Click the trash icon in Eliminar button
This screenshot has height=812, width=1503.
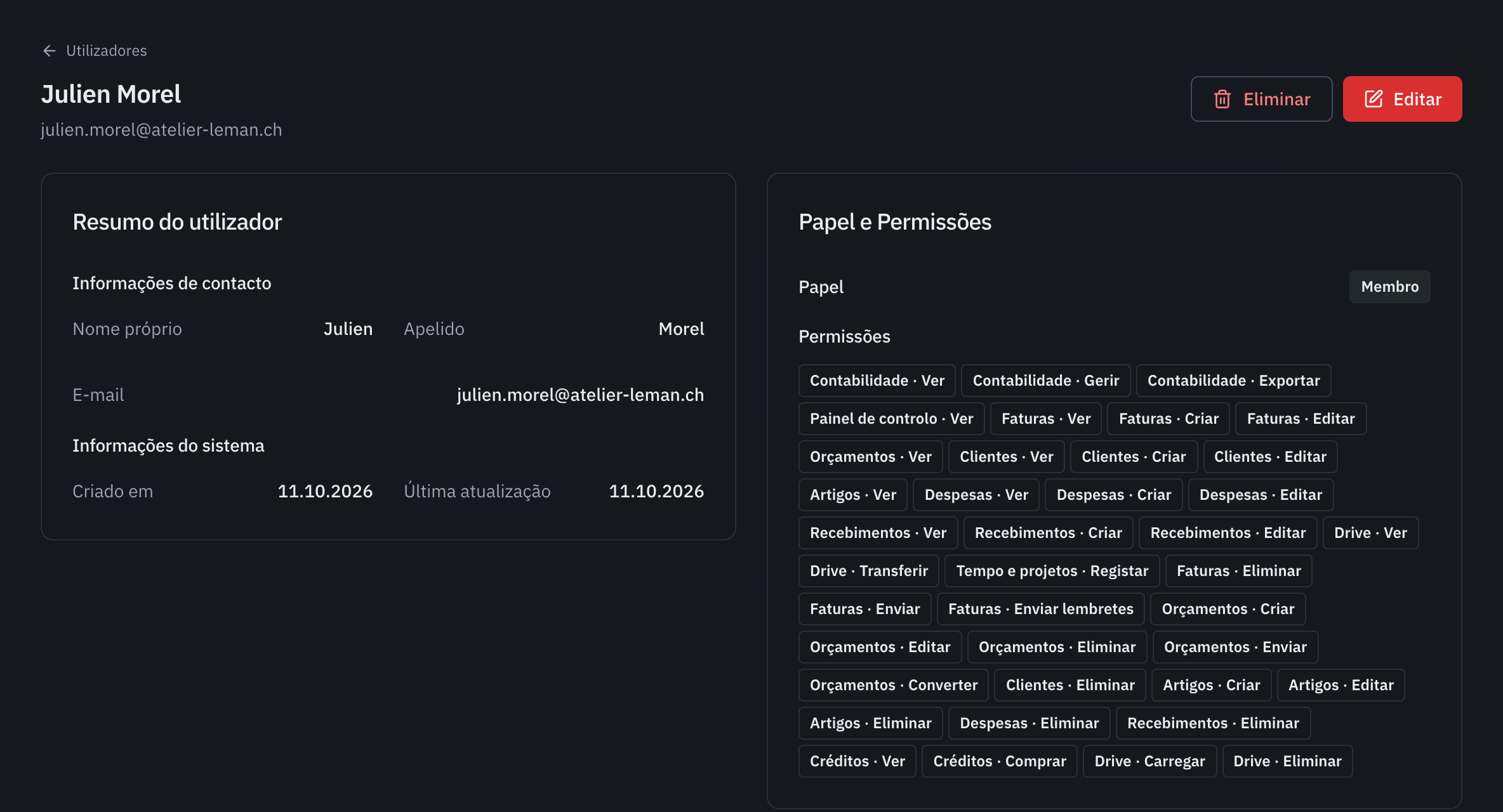coord(1222,99)
